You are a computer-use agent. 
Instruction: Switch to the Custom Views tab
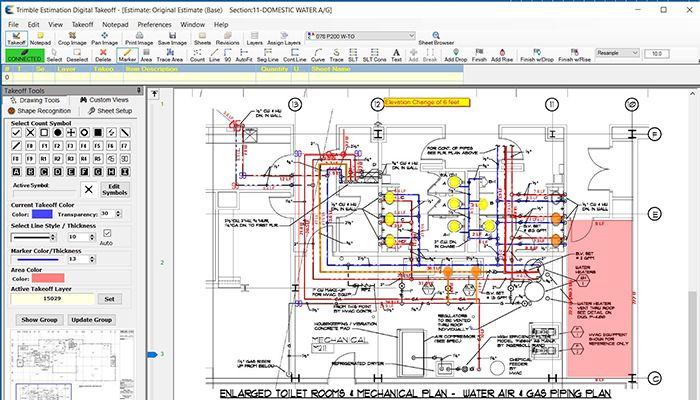(x=104, y=100)
